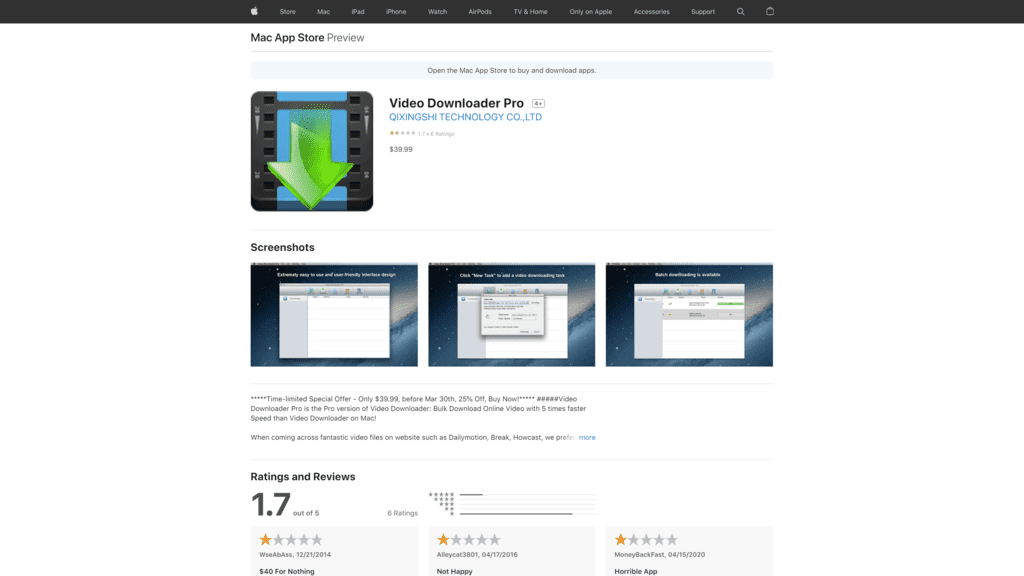This screenshot has height=576, width=1024.
Task: View the first screenshot, user-friendly interface
Action: (x=334, y=315)
